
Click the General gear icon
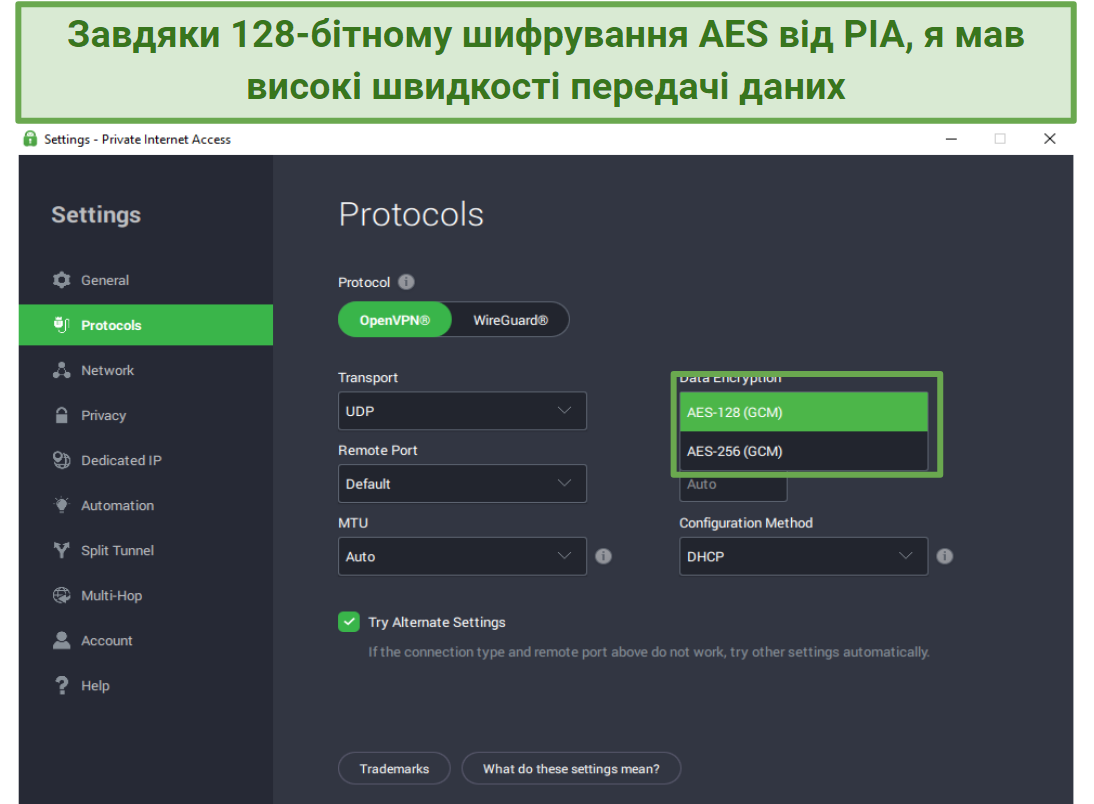coord(61,280)
